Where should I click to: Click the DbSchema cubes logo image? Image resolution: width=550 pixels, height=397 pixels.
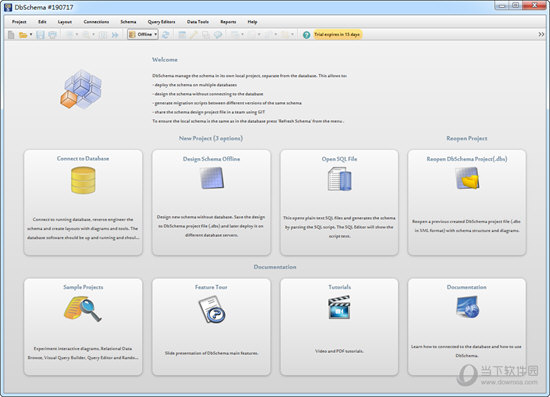pos(81,89)
